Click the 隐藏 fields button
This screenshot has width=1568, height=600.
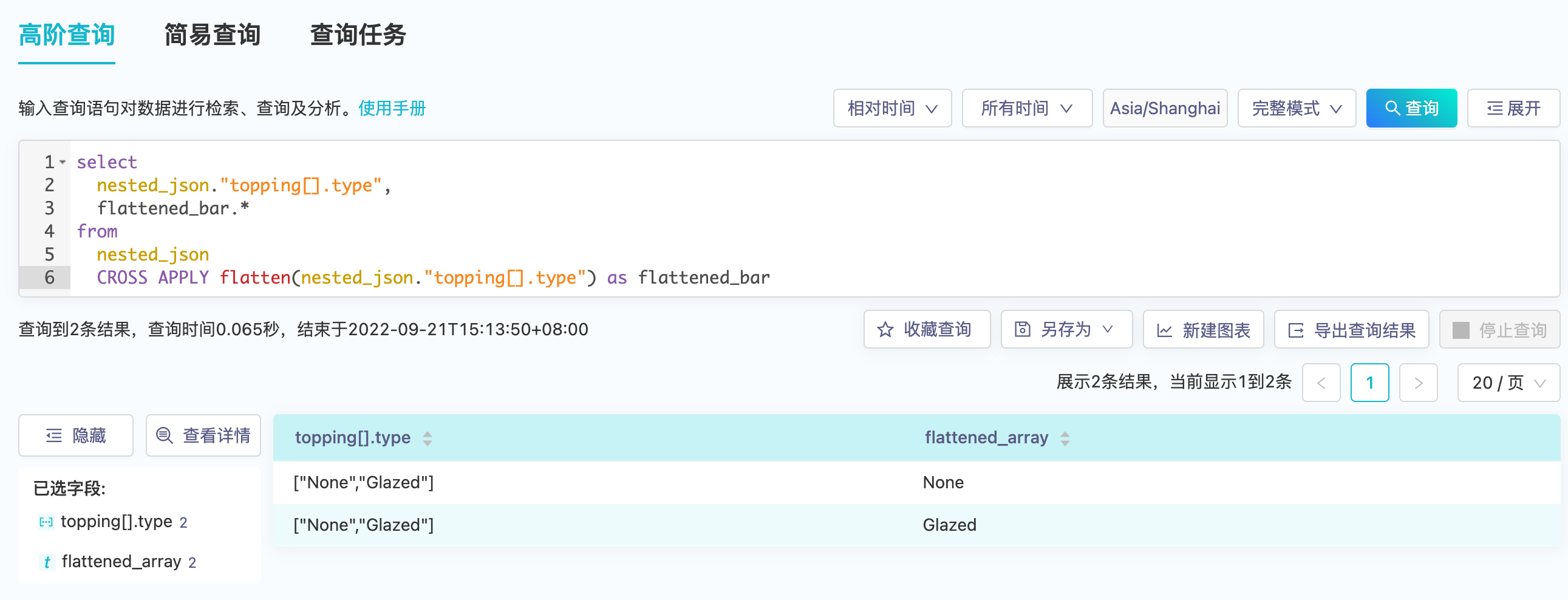point(75,435)
